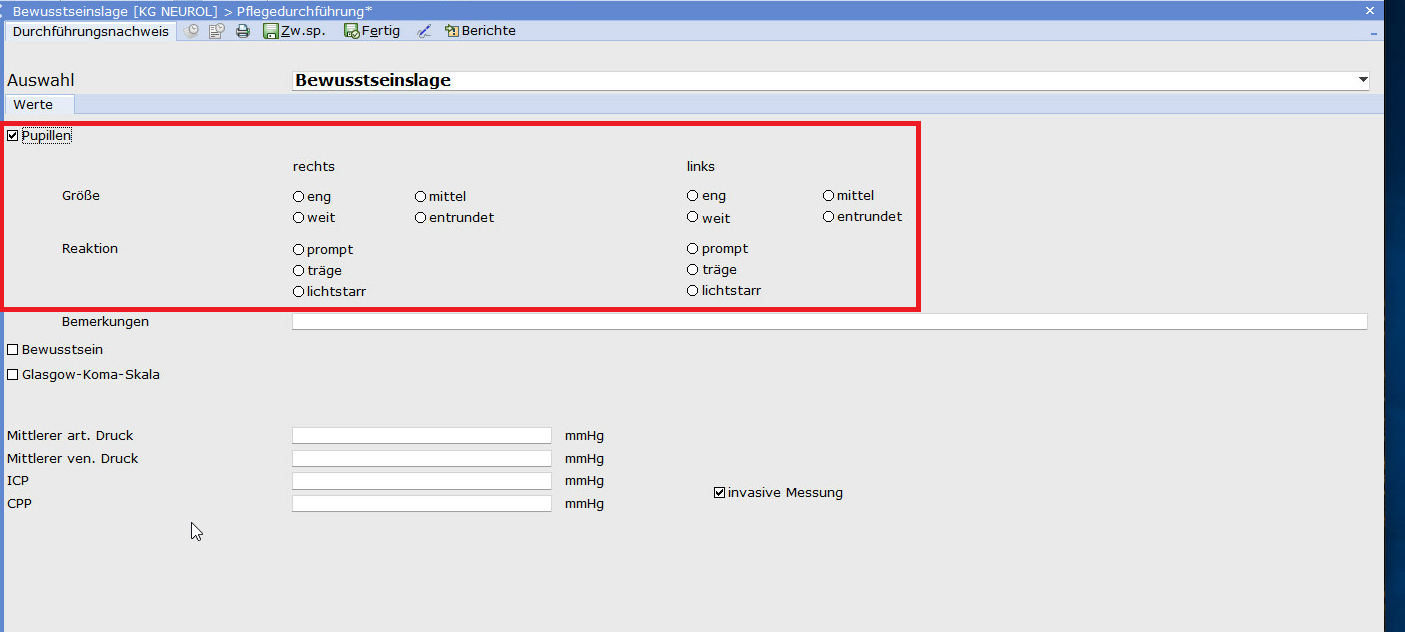Click the clock history icon in toolbar
Viewport: 1405px width, 632px height.
[192, 31]
